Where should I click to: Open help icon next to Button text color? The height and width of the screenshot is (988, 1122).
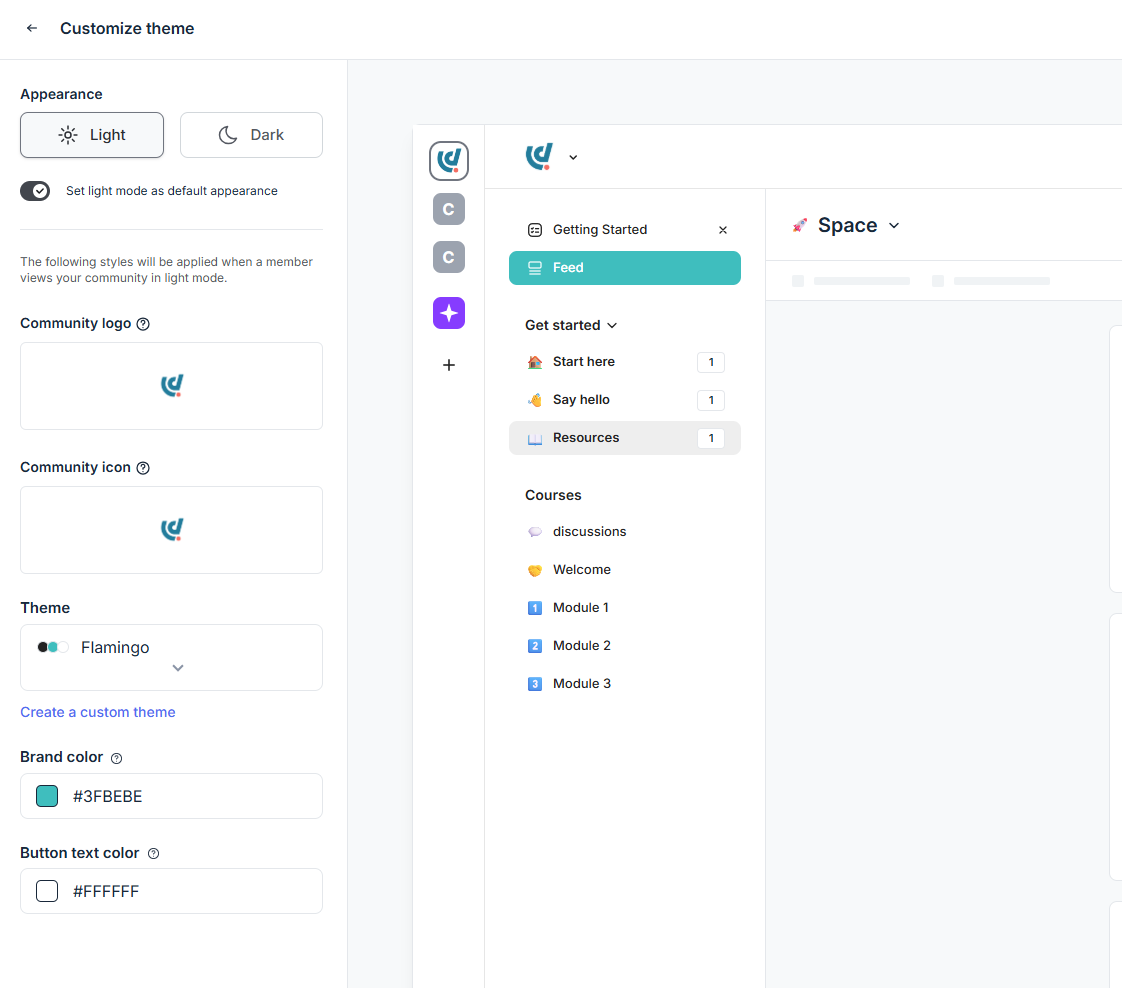pyautogui.click(x=153, y=854)
